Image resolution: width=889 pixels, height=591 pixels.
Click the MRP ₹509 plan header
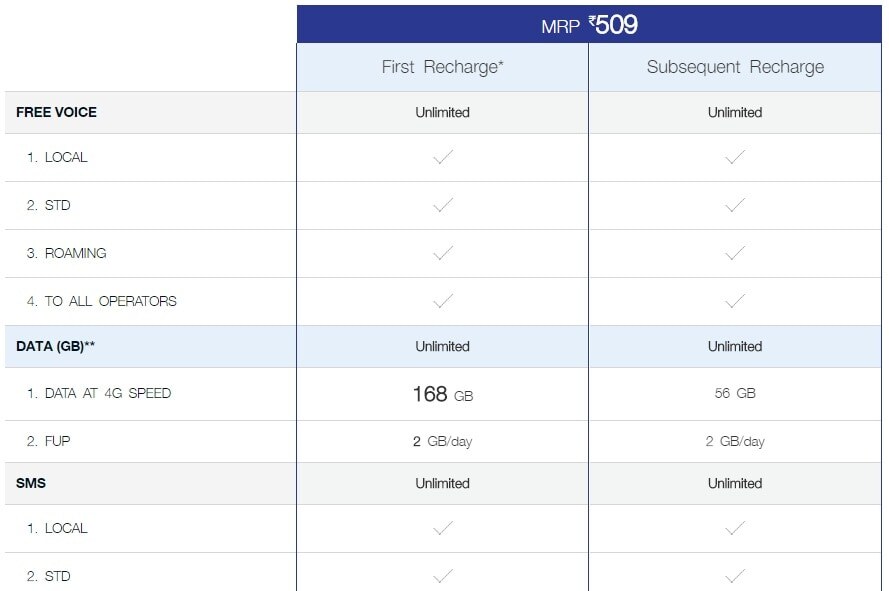pos(589,24)
